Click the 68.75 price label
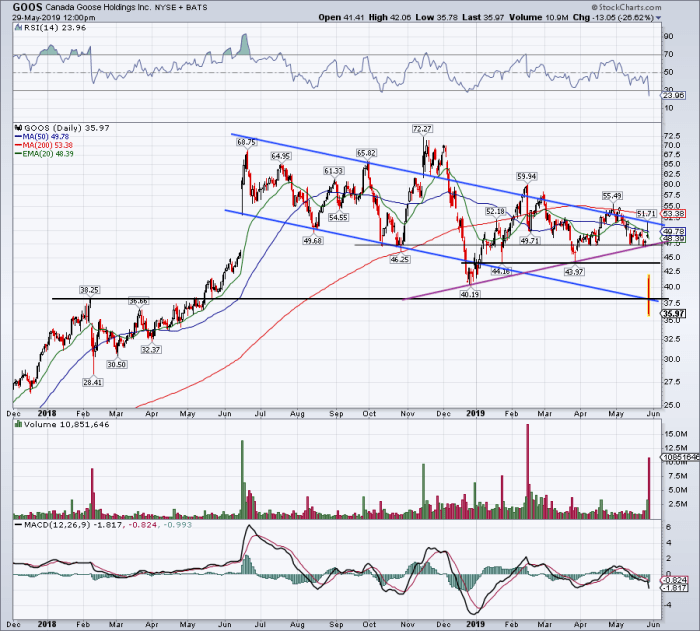The image size is (700, 631). pyautogui.click(x=246, y=142)
